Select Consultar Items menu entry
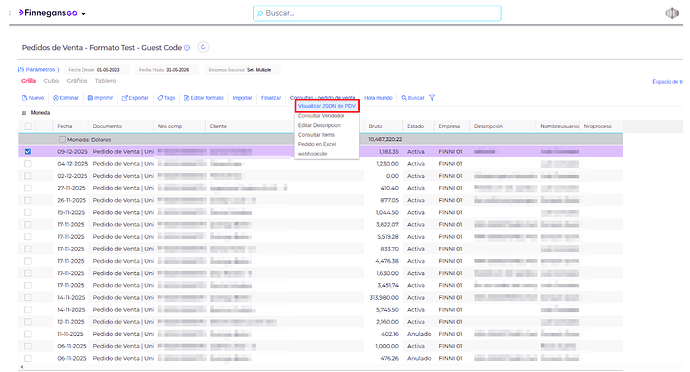 pyautogui.click(x=316, y=135)
